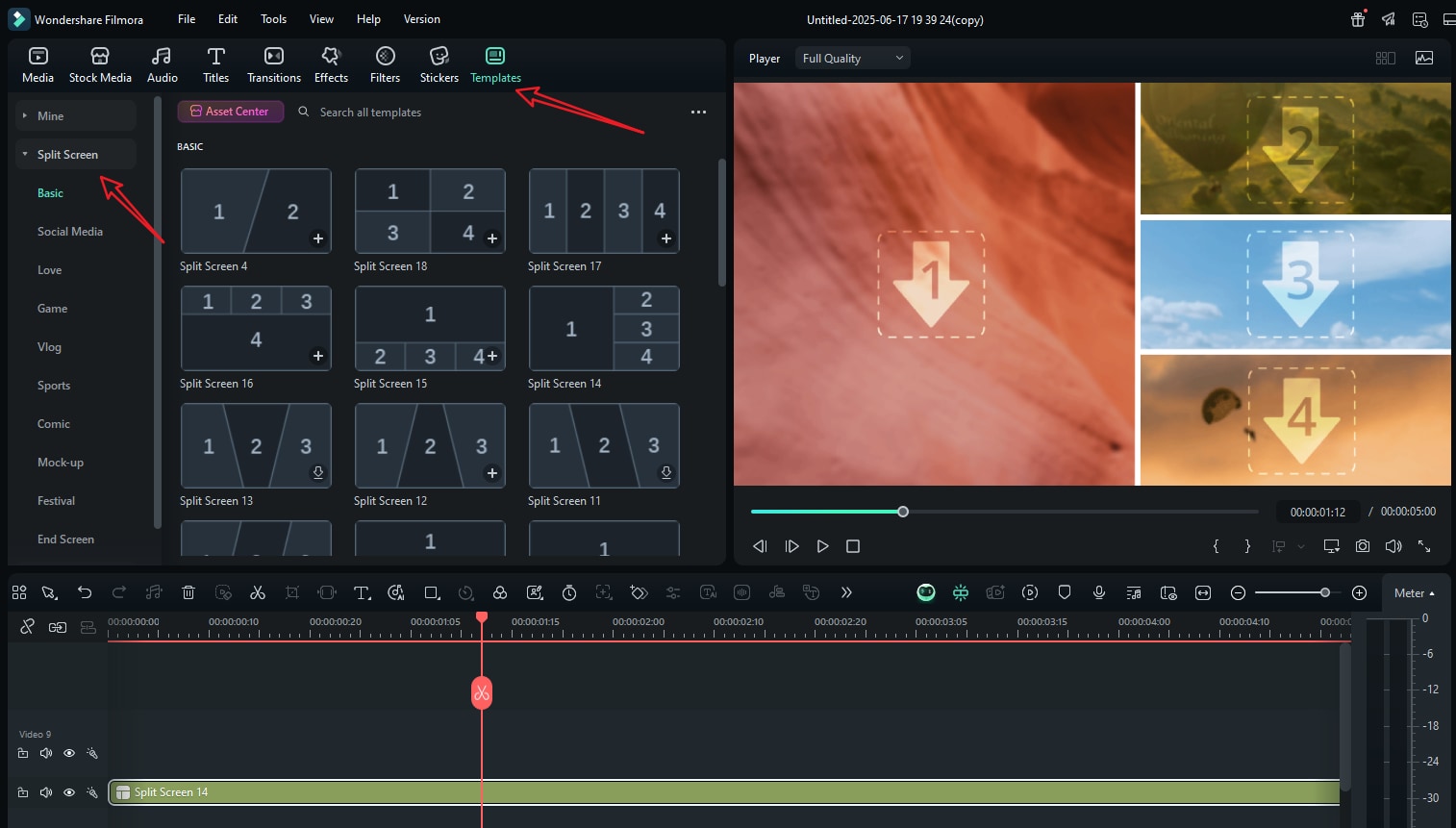Stop playback with the square button
The image size is (1456, 828).
pos(852,546)
